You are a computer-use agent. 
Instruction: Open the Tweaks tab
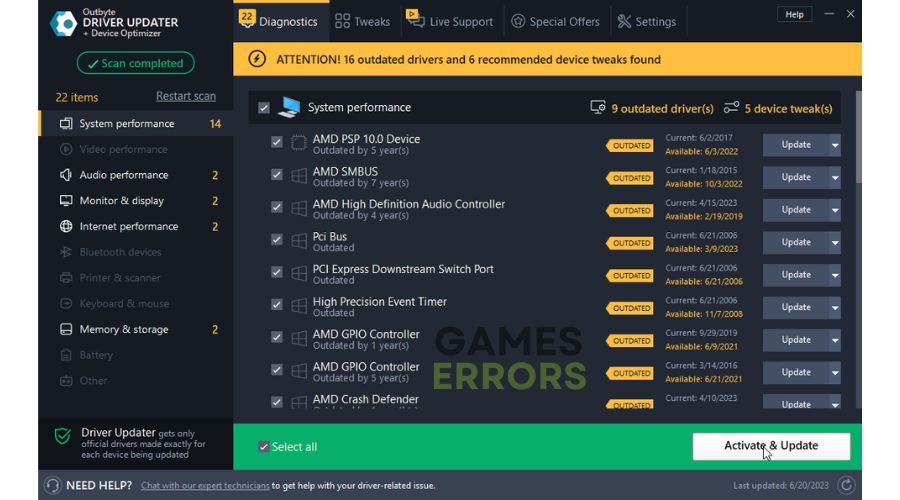tap(364, 21)
